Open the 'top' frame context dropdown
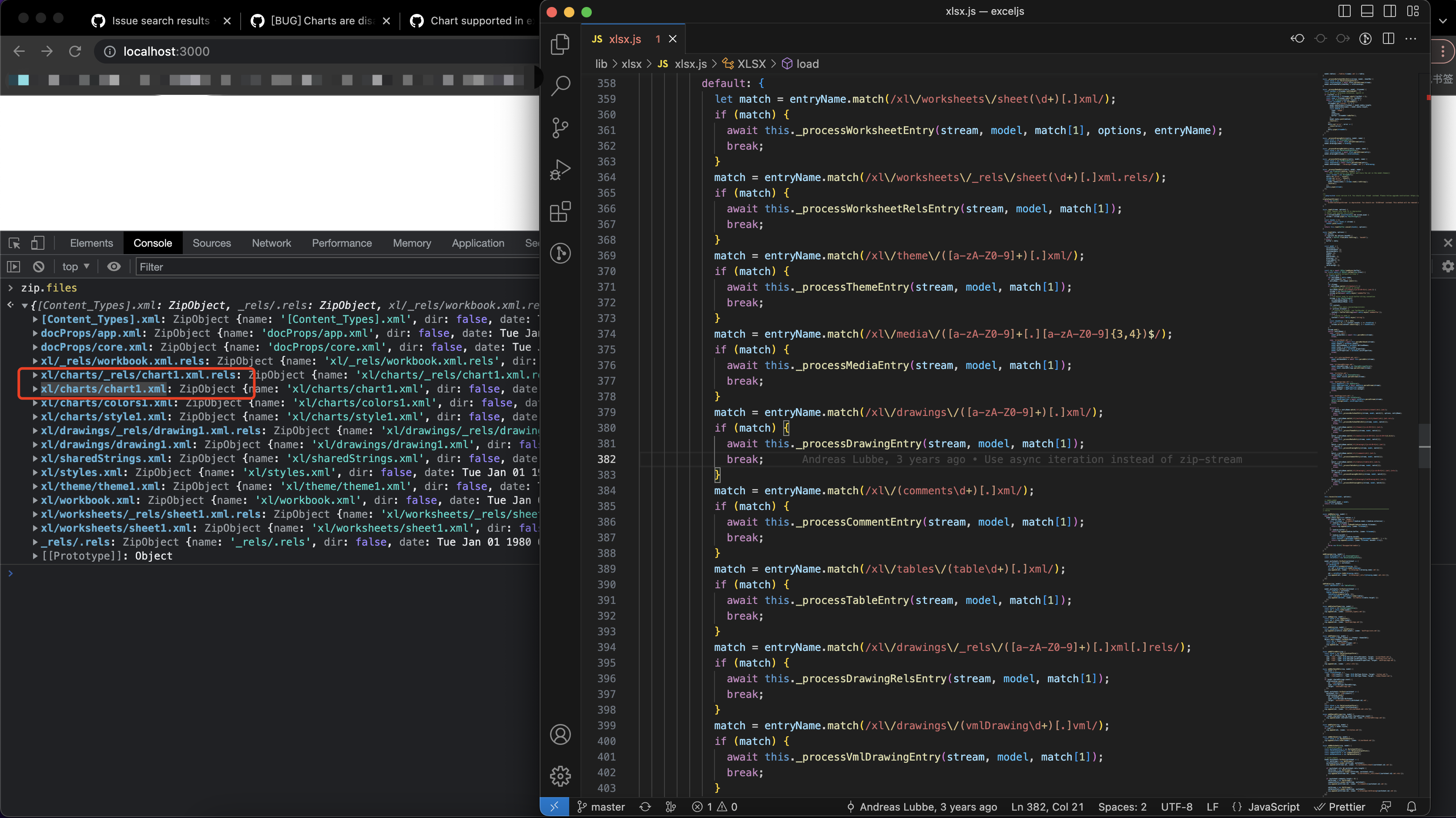The height and width of the screenshot is (818, 1456). pyautogui.click(x=75, y=267)
